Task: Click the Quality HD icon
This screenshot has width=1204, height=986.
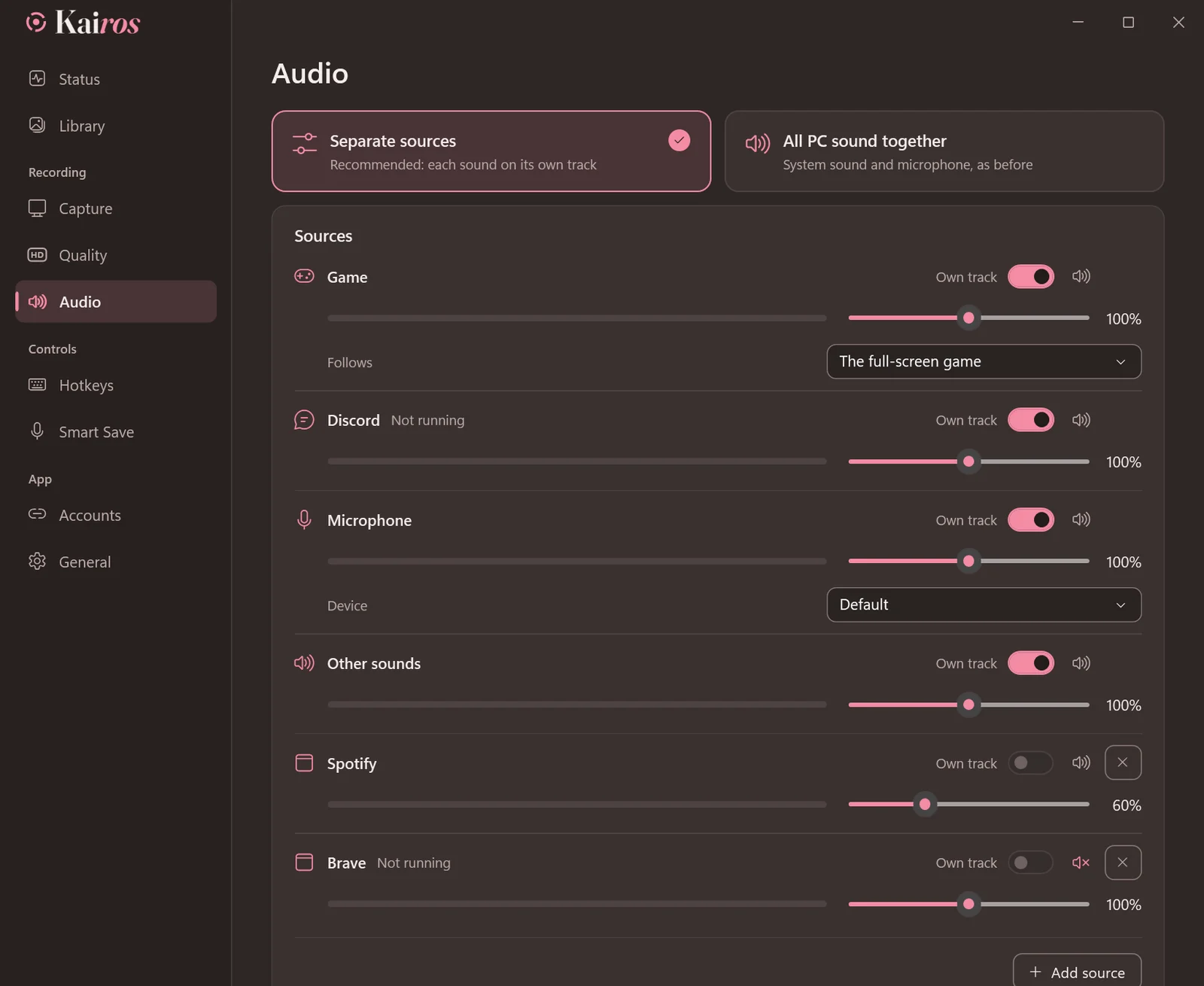Action: (x=37, y=254)
